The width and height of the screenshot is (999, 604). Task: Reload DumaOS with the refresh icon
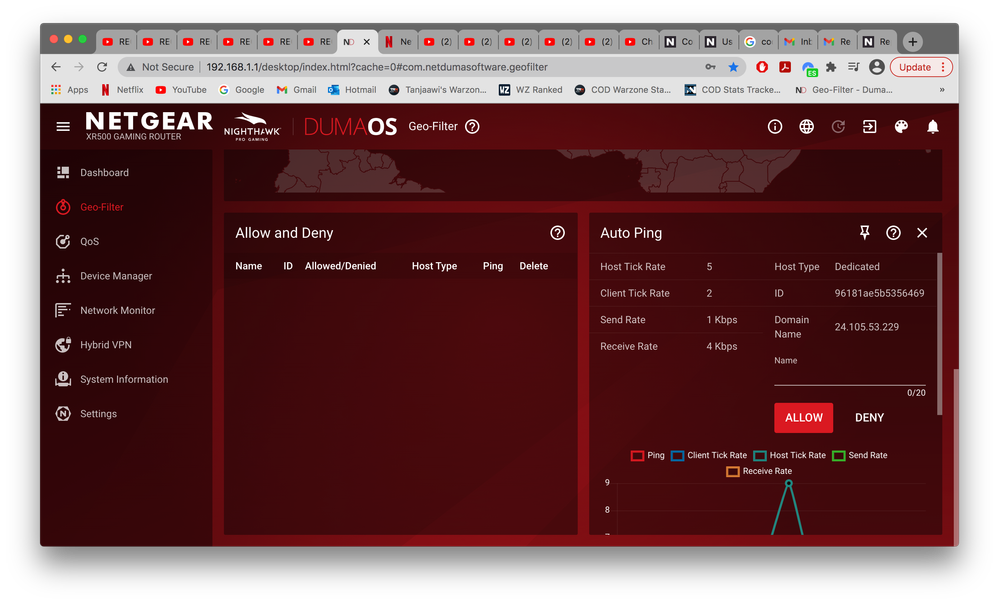[838, 126]
